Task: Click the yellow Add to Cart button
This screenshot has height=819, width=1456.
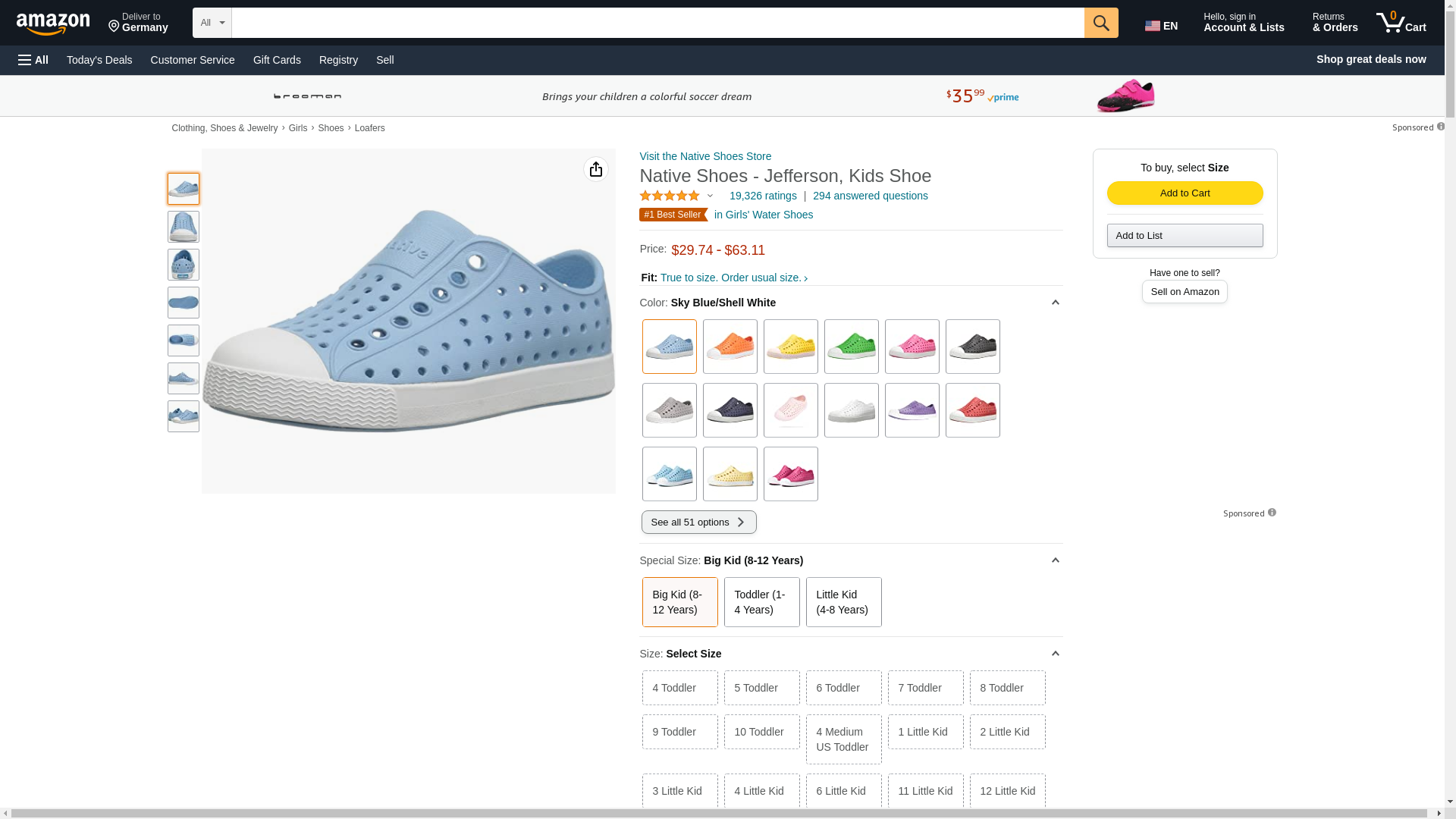Action: tap(1185, 193)
